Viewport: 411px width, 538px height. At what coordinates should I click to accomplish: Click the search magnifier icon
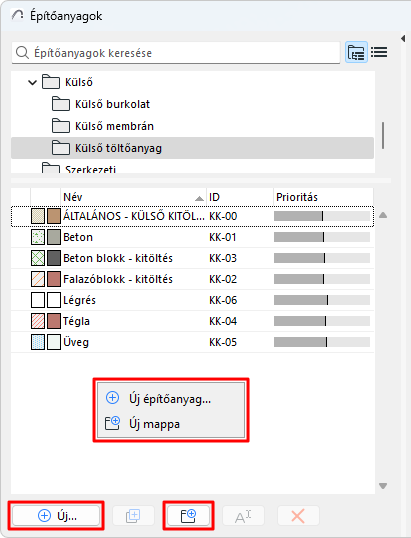coord(22,53)
